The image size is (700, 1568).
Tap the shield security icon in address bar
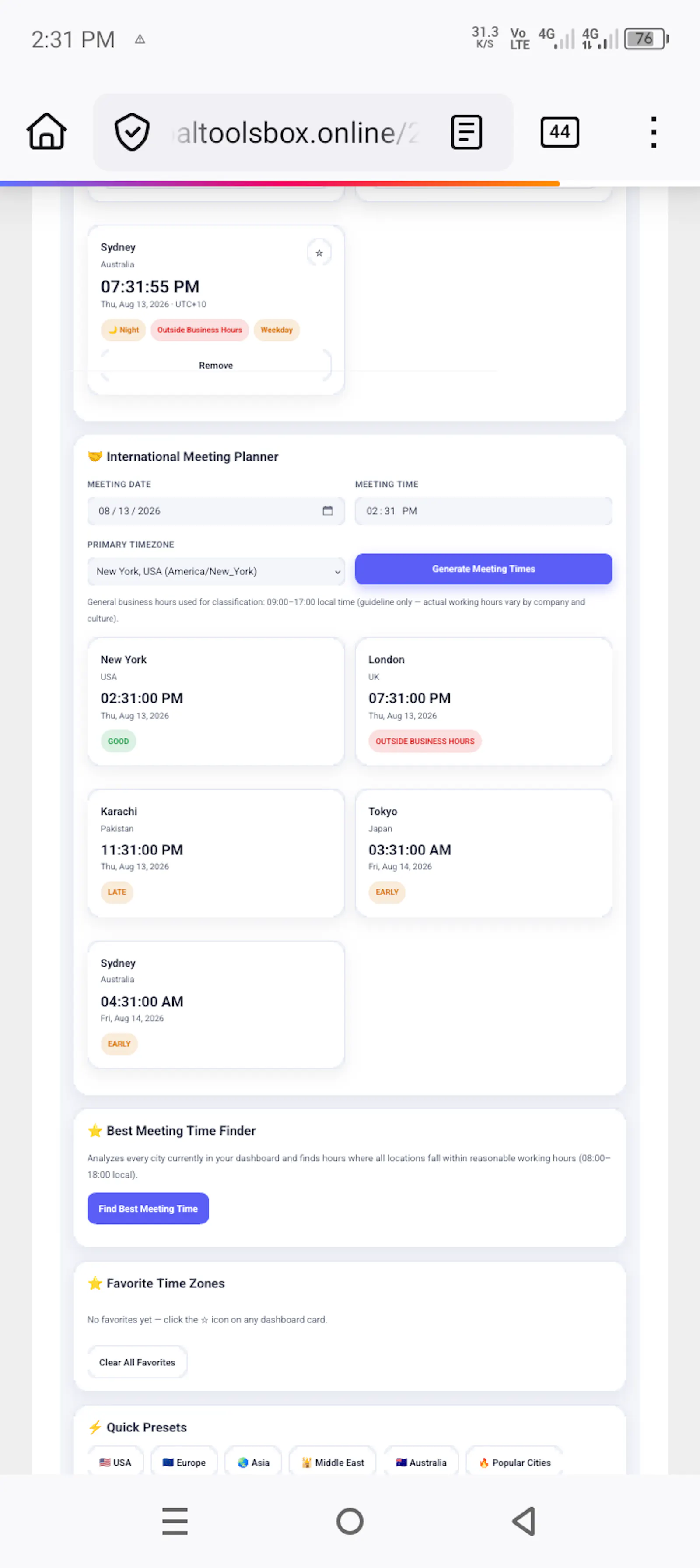(132, 131)
